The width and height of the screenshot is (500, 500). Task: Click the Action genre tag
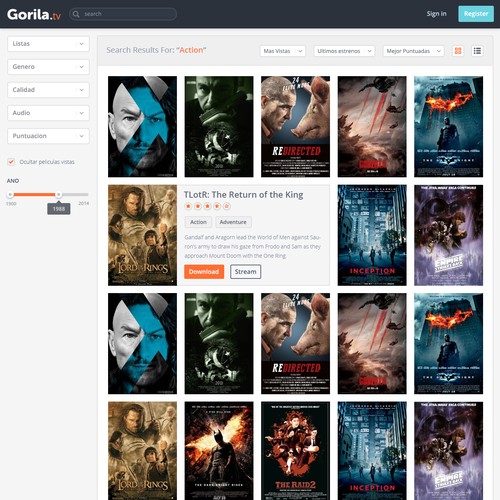[x=198, y=222]
